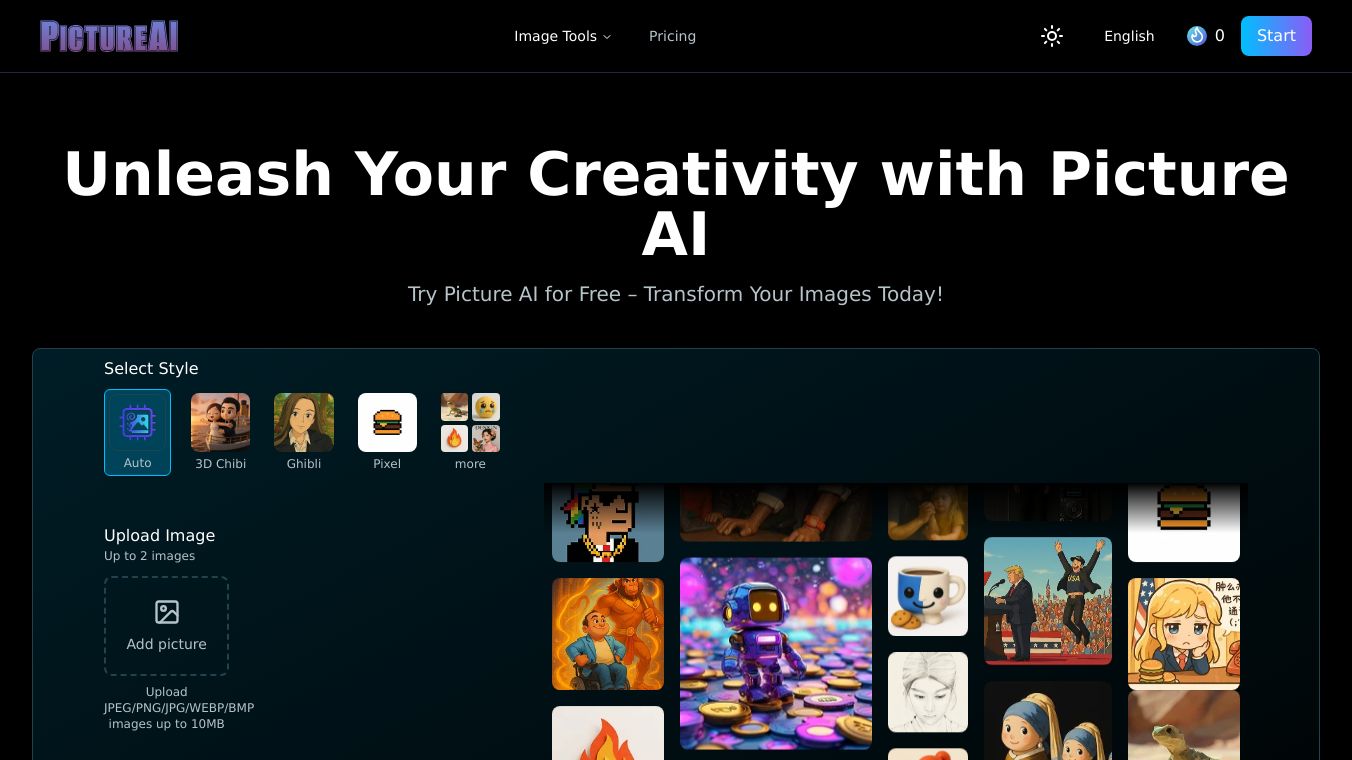
Task: Expand the Image Tools dropdown
Action: 562,36
